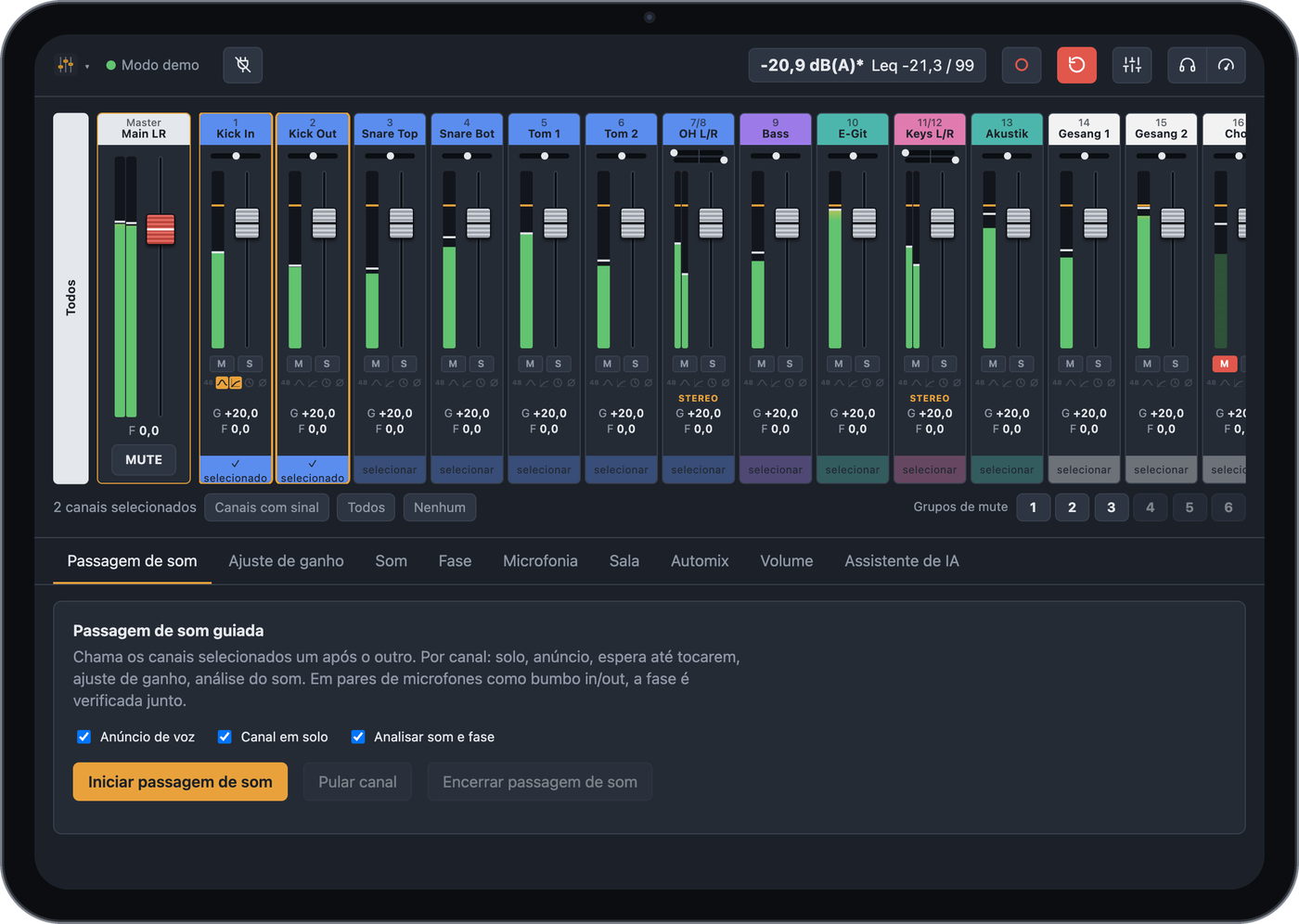
Task: Toggle compressor curve icon on Kick In
Action: [236, 383]
